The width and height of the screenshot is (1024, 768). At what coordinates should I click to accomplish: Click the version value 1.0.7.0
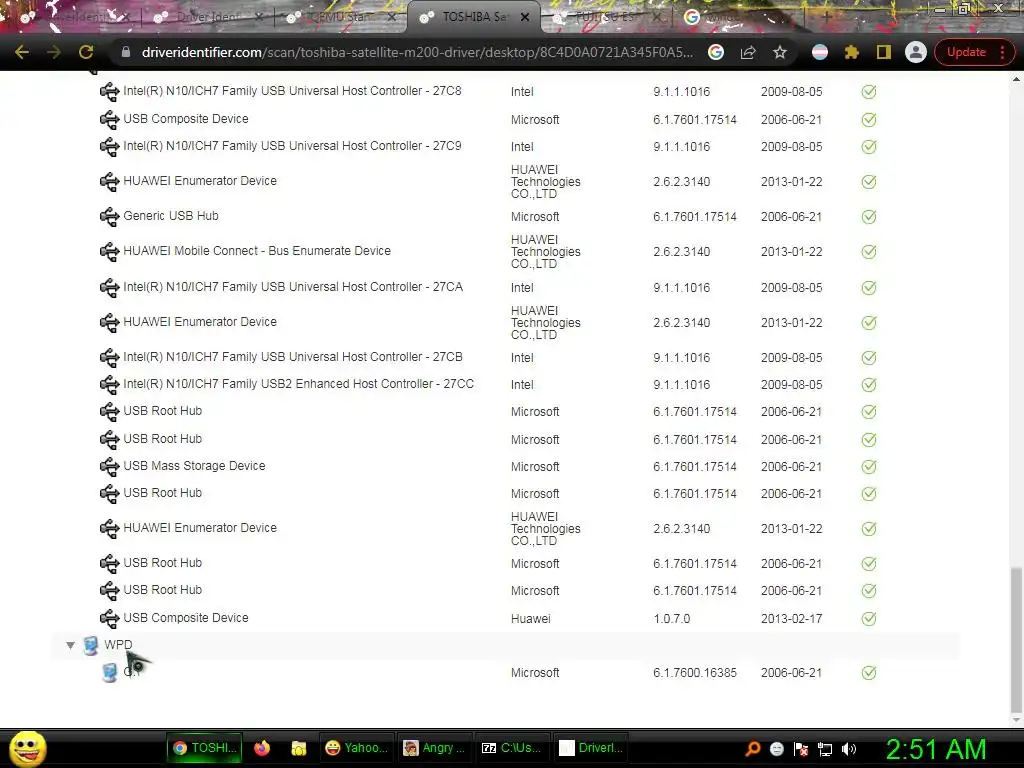[x=671, y=618]
